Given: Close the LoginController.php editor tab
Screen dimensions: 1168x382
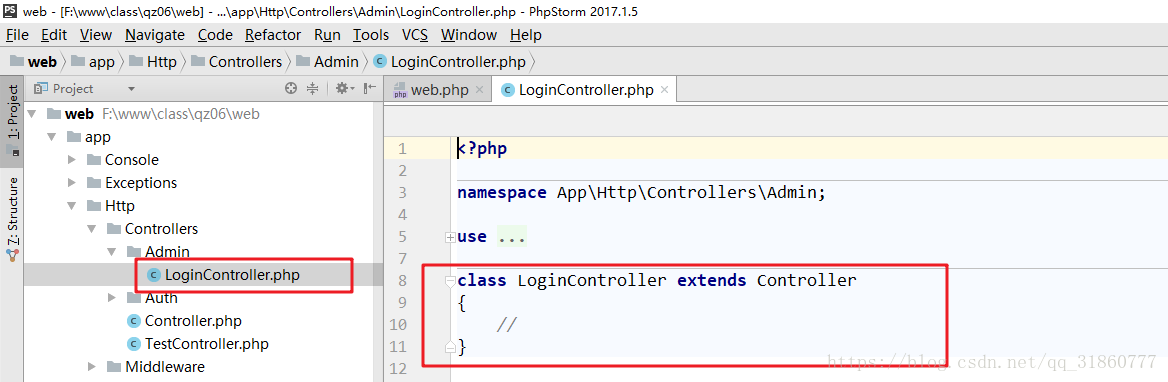Looking at the screenshot, I should [664, 90].
